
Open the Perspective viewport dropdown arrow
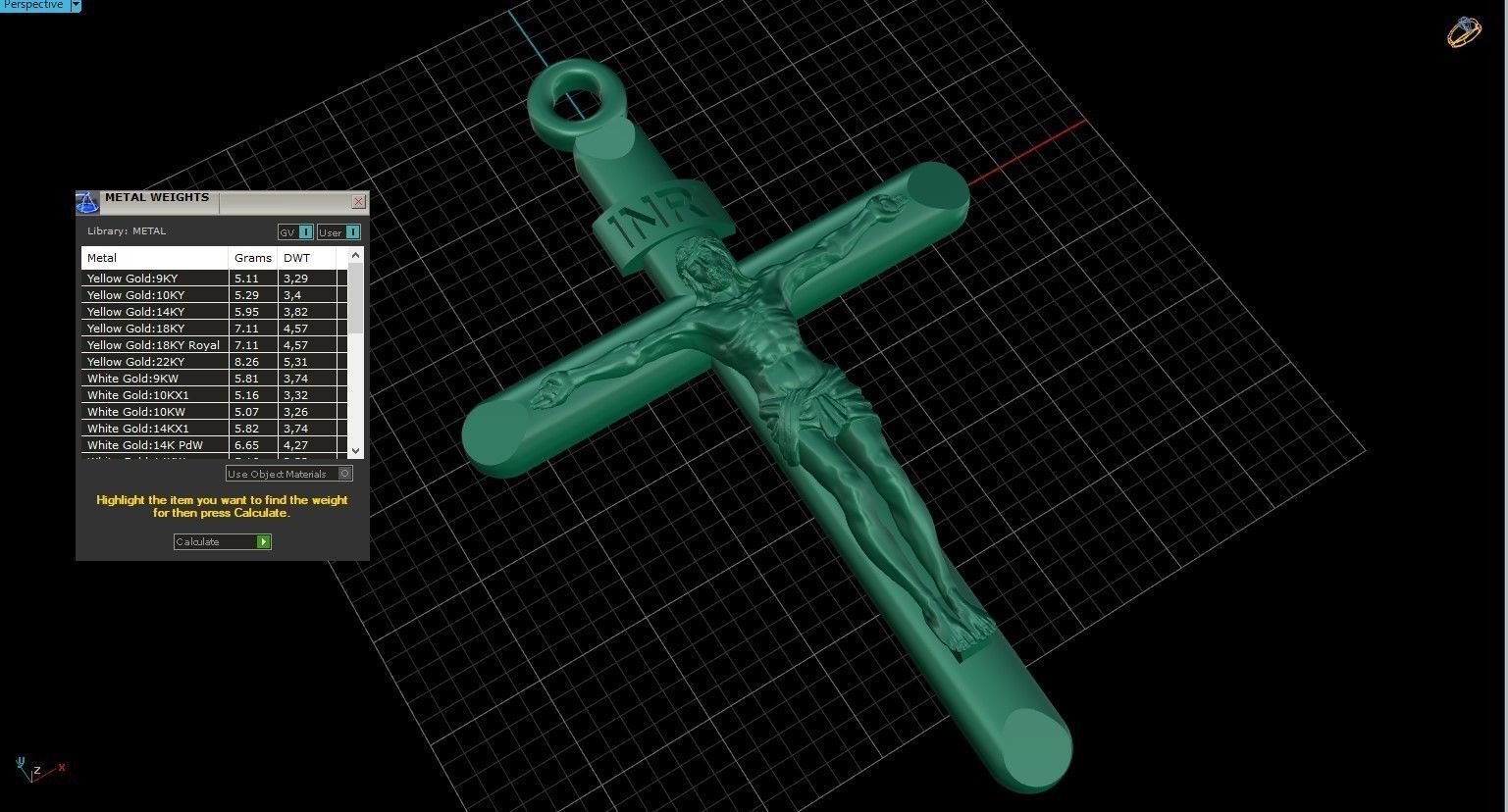(76, 5)
